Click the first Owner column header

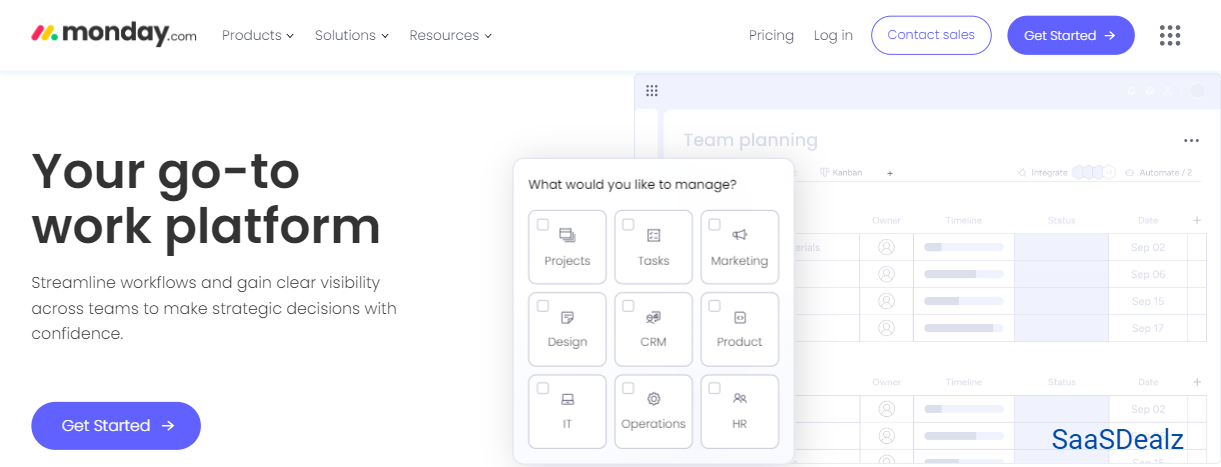(886, 220)
